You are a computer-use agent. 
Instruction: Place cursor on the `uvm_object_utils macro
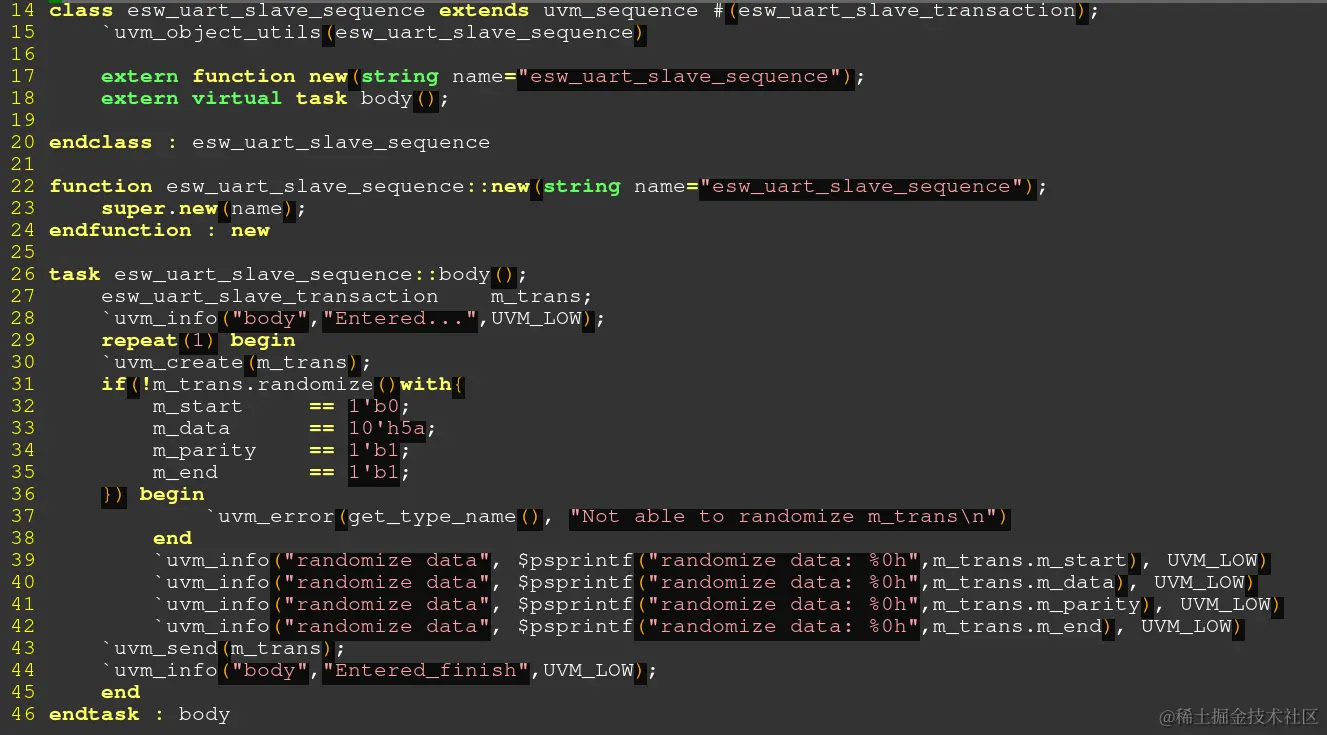[212, 32]
